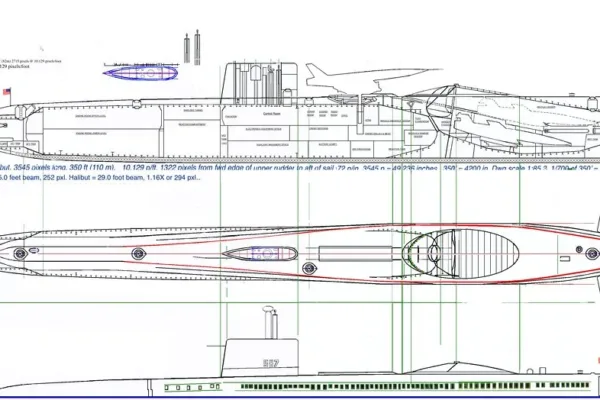The width and height of the screenshot is (600, 400).
Task: Click the small rectangle near the plan-view bow
Action: pyautogui.click(x=565, y=259)
